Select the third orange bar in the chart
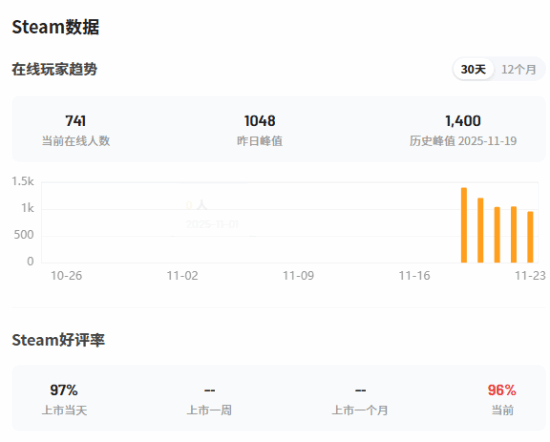Image resolution: width=550 pixels, height=442 pixels. 497,235
